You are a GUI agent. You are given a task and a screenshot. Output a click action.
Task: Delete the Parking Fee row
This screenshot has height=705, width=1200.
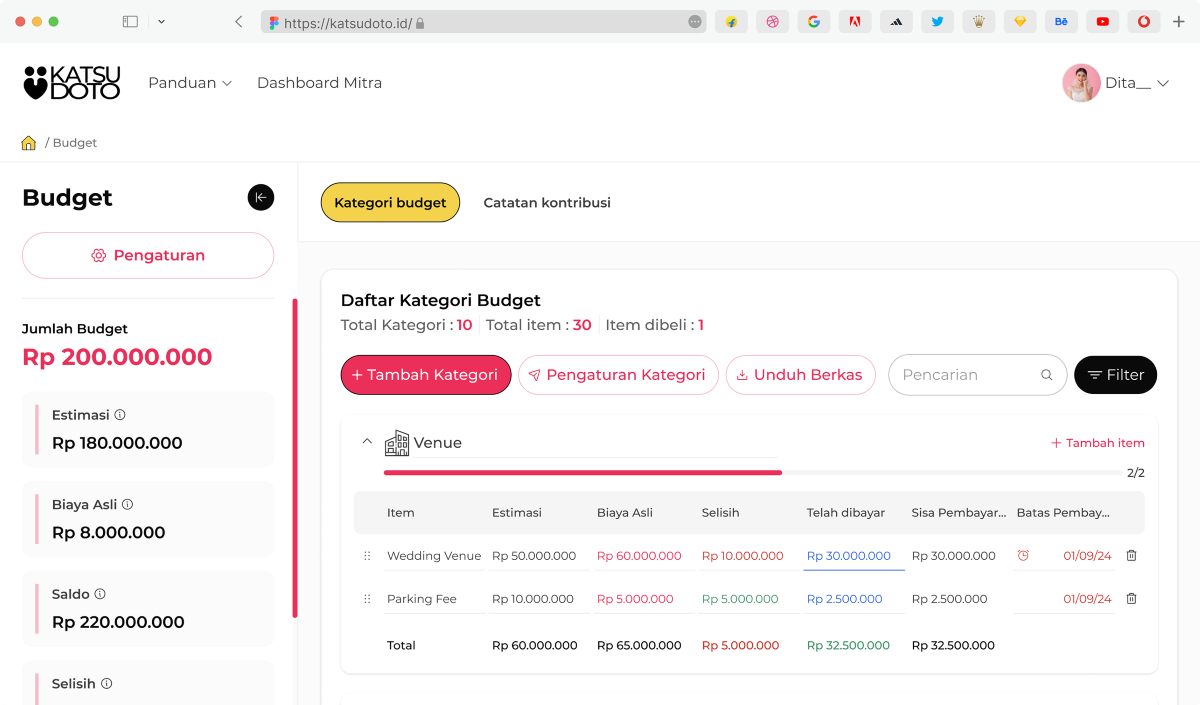click(x=1131, y=599)
